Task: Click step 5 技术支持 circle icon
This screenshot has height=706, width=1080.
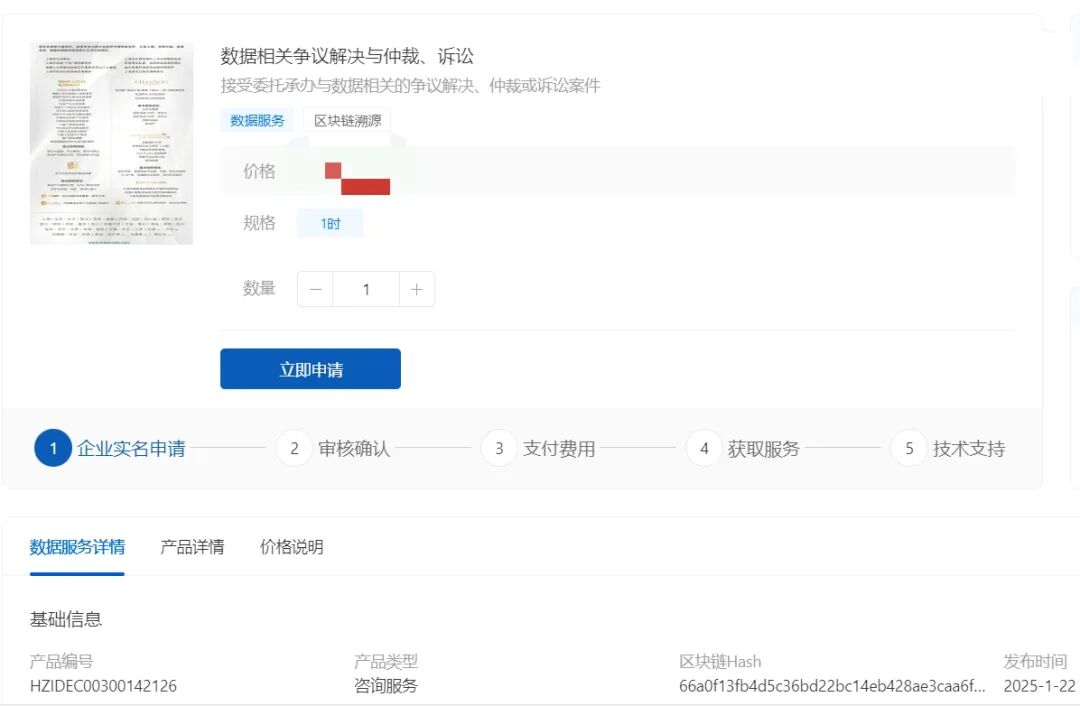Action: point(908,448)
